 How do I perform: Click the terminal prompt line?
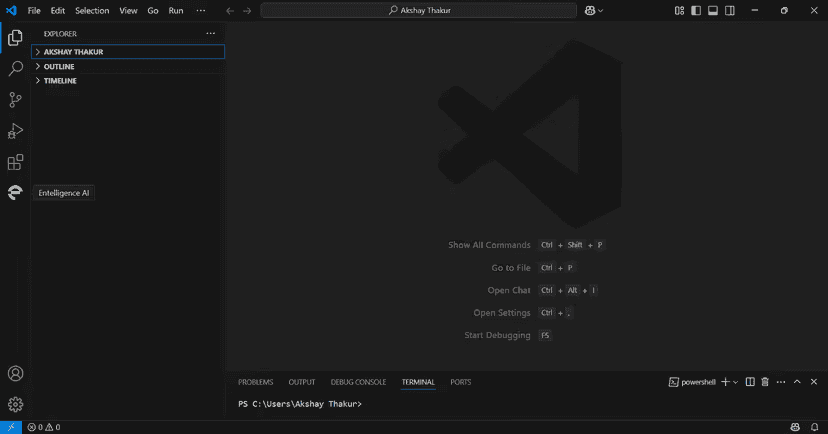point(300,404)
